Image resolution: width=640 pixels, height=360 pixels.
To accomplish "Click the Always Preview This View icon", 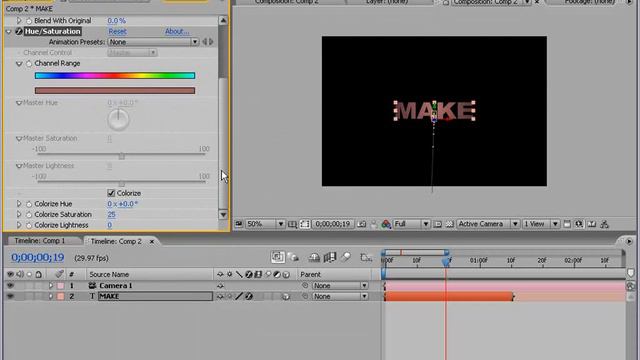I will click(239, 224).
